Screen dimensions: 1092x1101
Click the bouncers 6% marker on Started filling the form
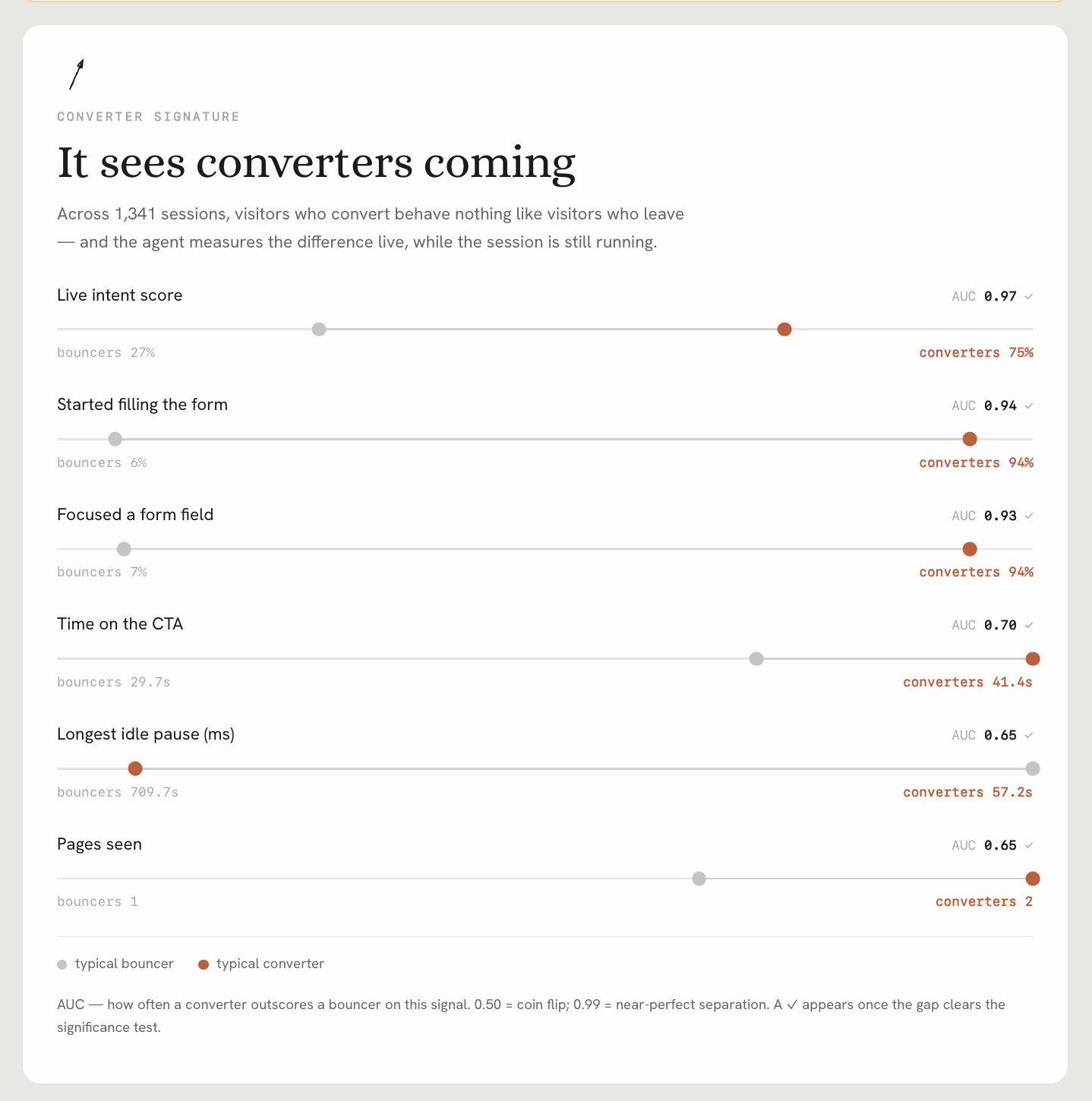pyautogui.click(x=115, y=439)
